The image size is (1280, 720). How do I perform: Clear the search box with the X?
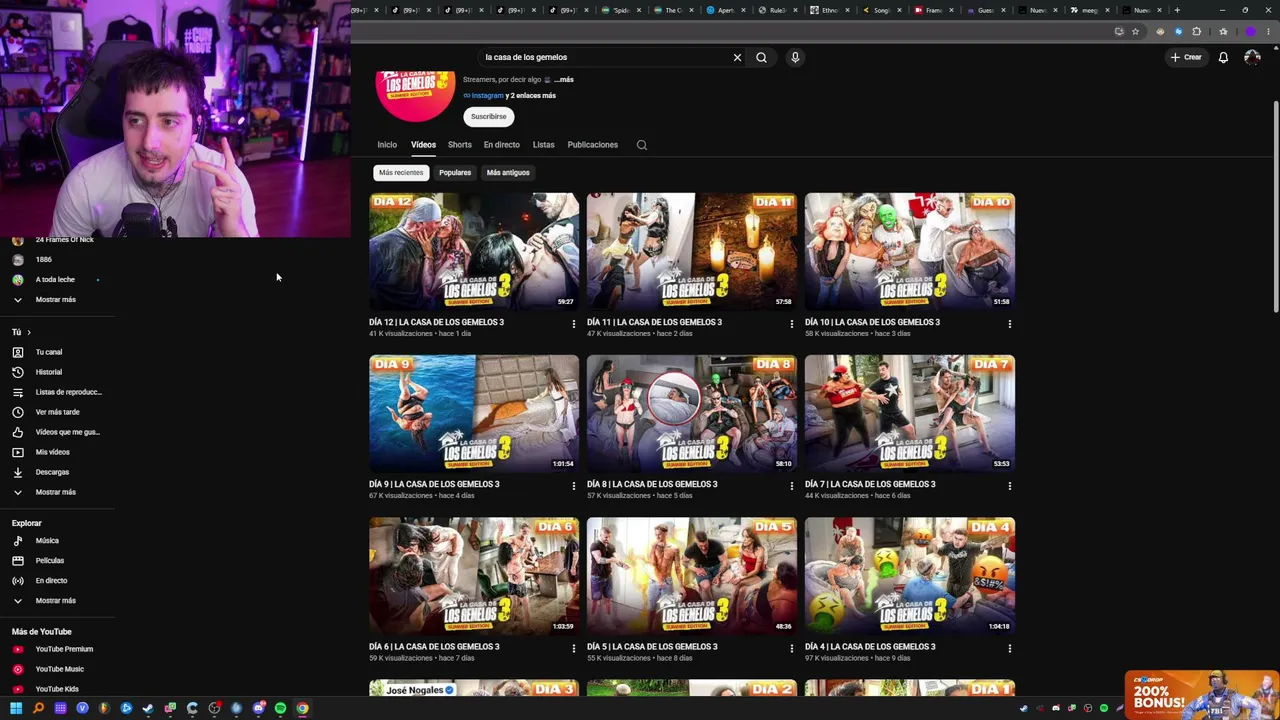(737, 57)
